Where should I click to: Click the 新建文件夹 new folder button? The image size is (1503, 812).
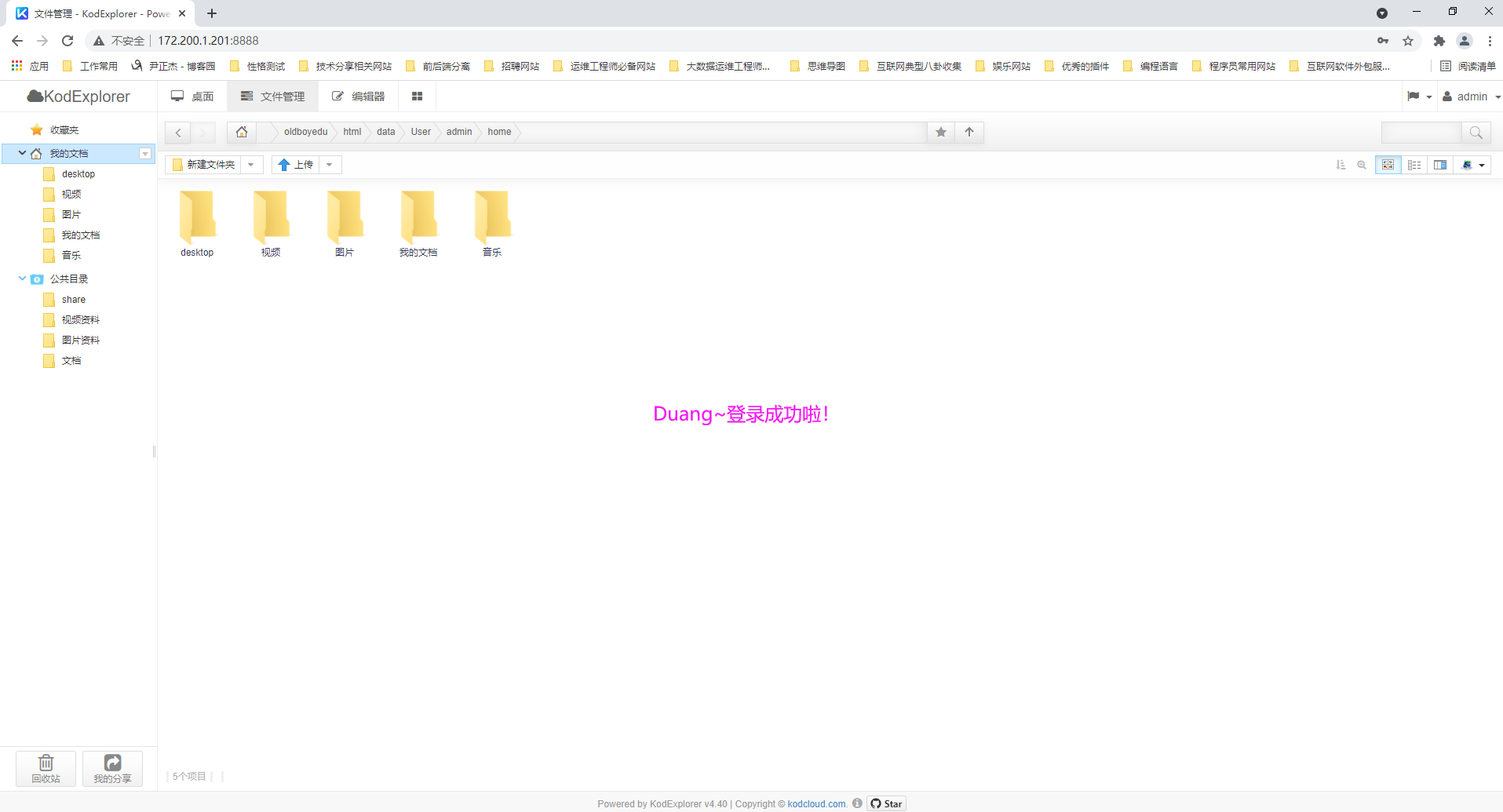(203, 165)
